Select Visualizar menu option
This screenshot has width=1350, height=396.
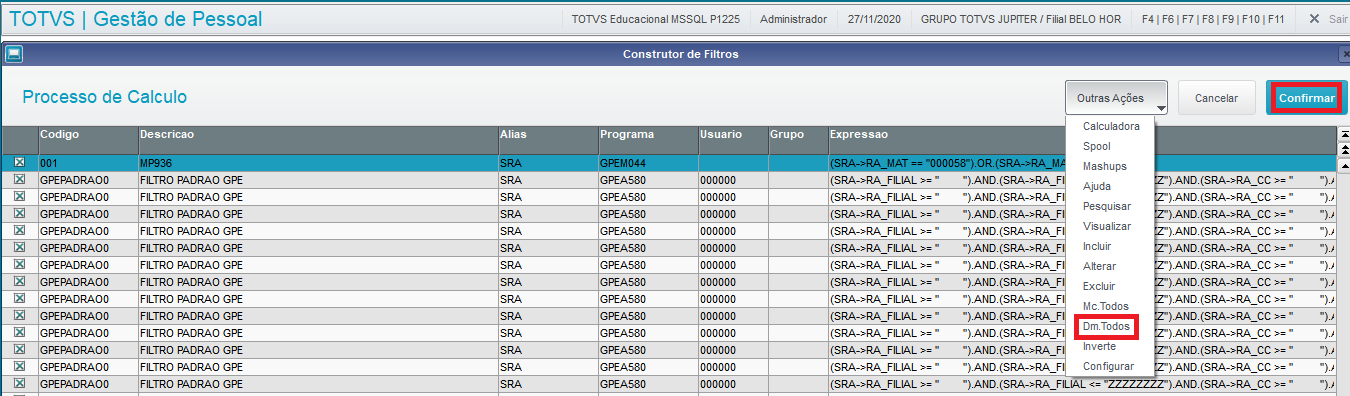(1106, 226)
